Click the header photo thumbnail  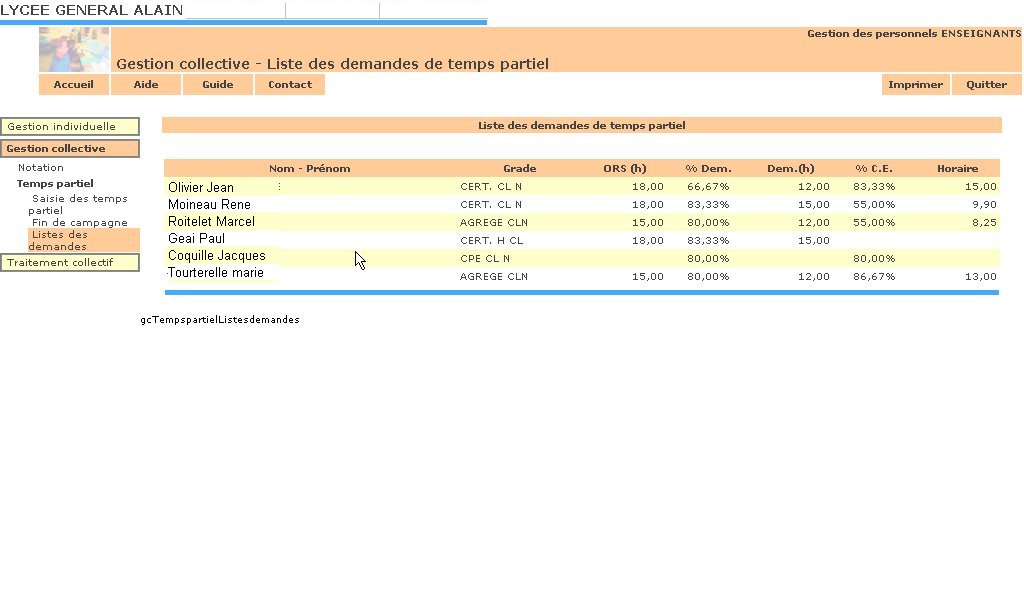[x=74, y=50]
